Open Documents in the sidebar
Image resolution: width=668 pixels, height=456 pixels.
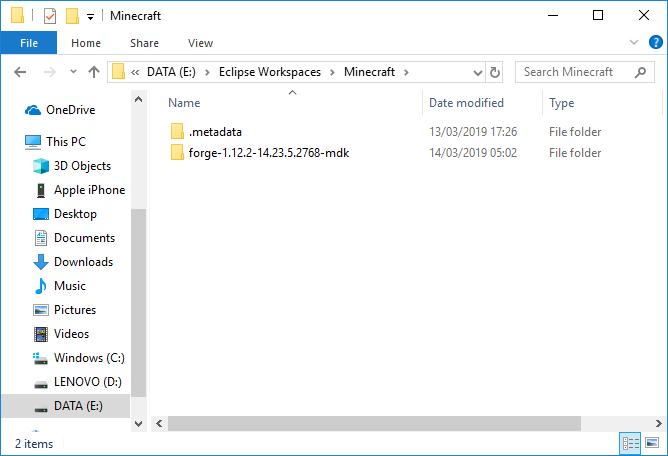tap(74, 238)
